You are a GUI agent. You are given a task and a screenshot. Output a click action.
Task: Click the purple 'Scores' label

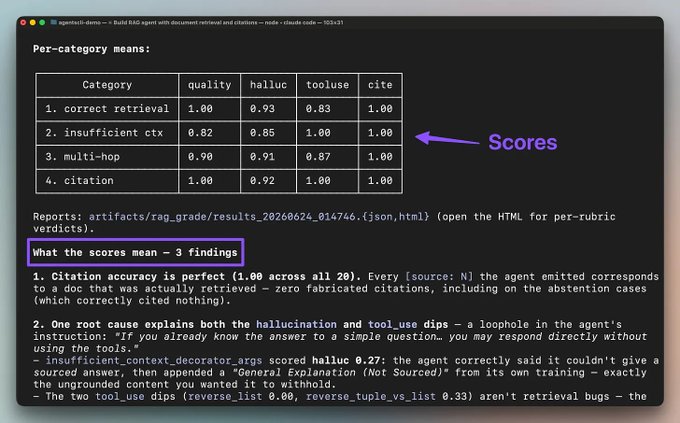pos(523,142)
